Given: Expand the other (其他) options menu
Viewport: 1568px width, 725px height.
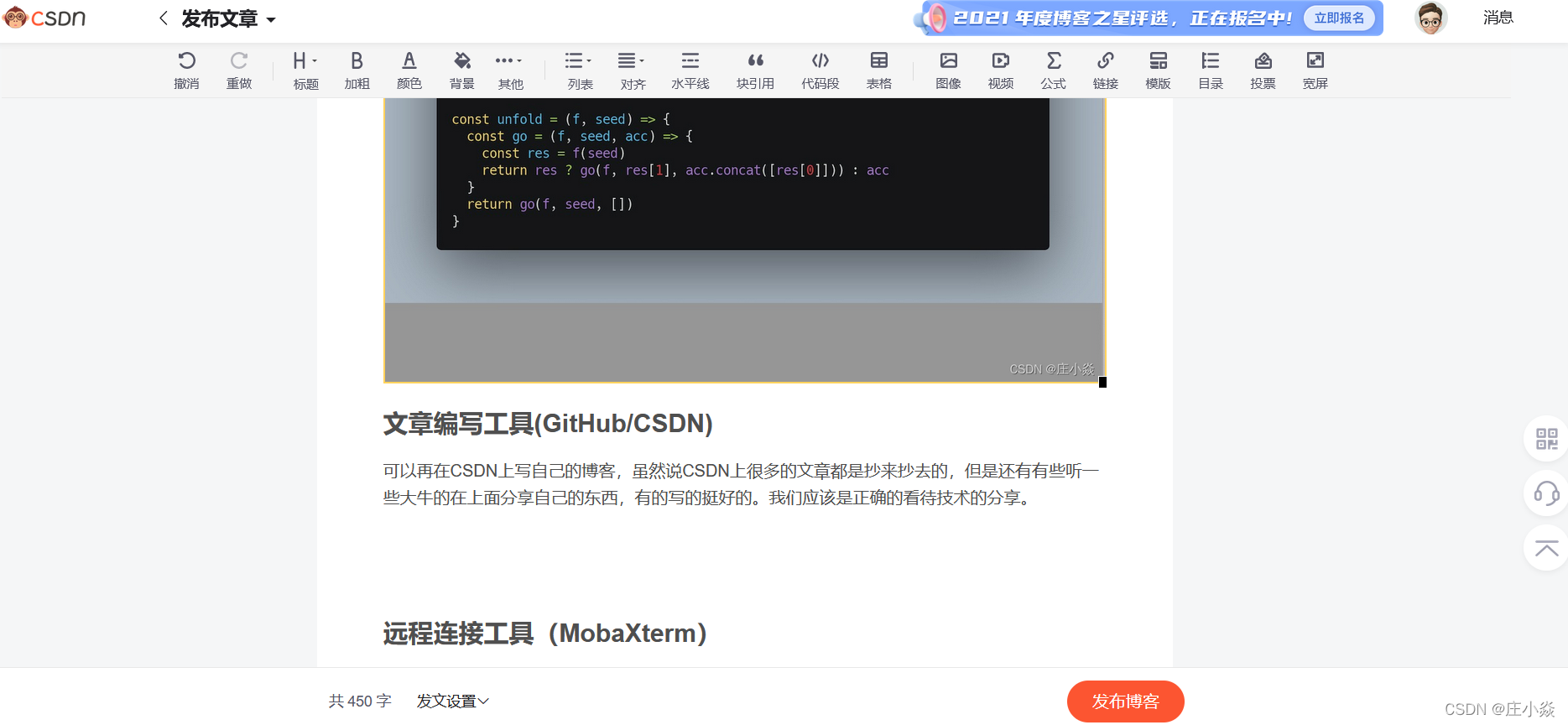Looking at the screenshot, I should (510, 70).
